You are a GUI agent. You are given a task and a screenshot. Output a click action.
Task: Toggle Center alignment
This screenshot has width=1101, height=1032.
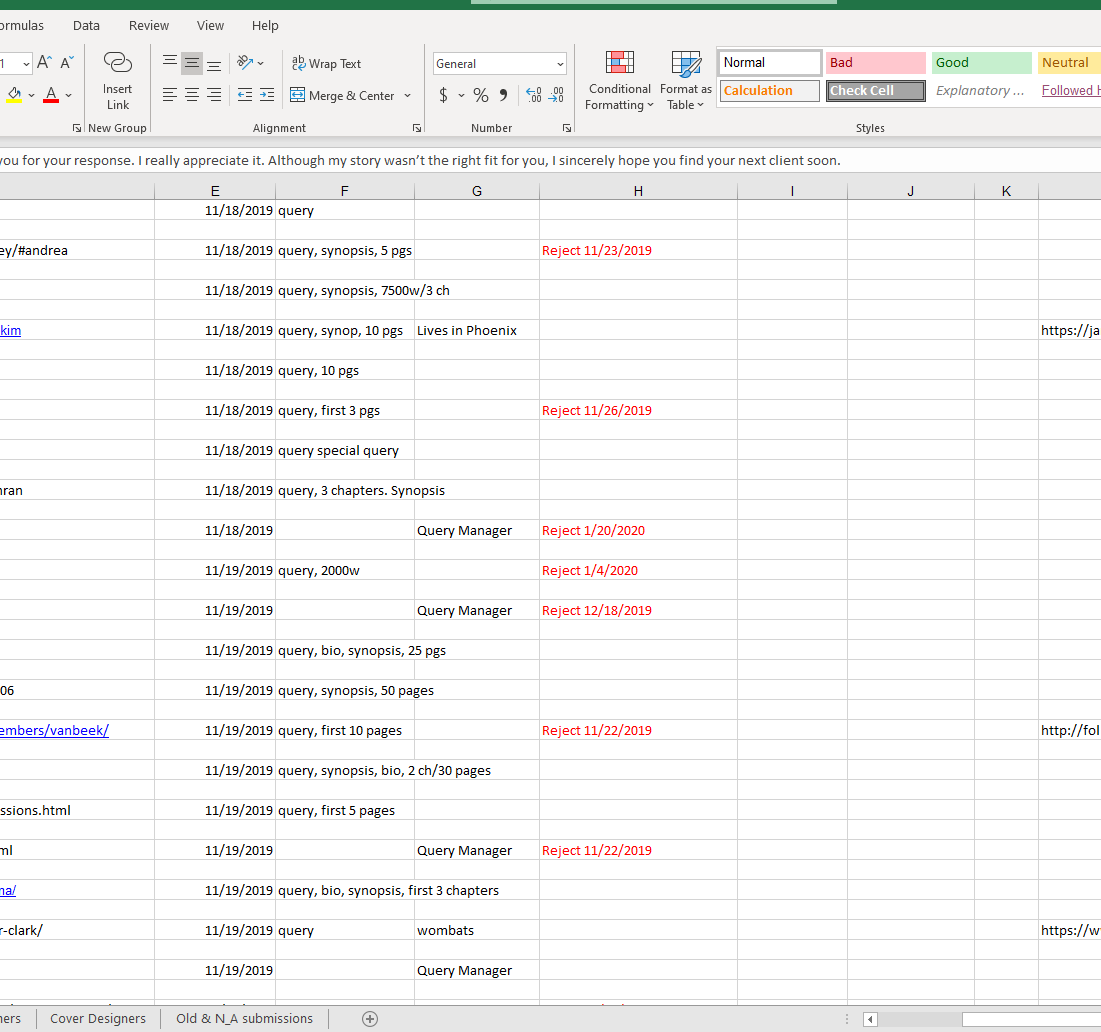[192, 95]
